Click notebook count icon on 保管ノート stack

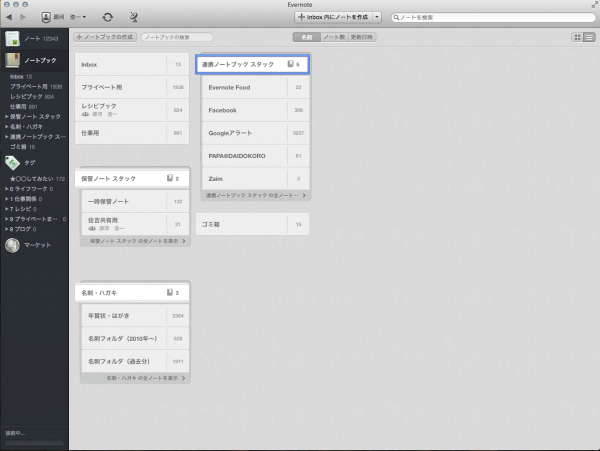point(170,178)
